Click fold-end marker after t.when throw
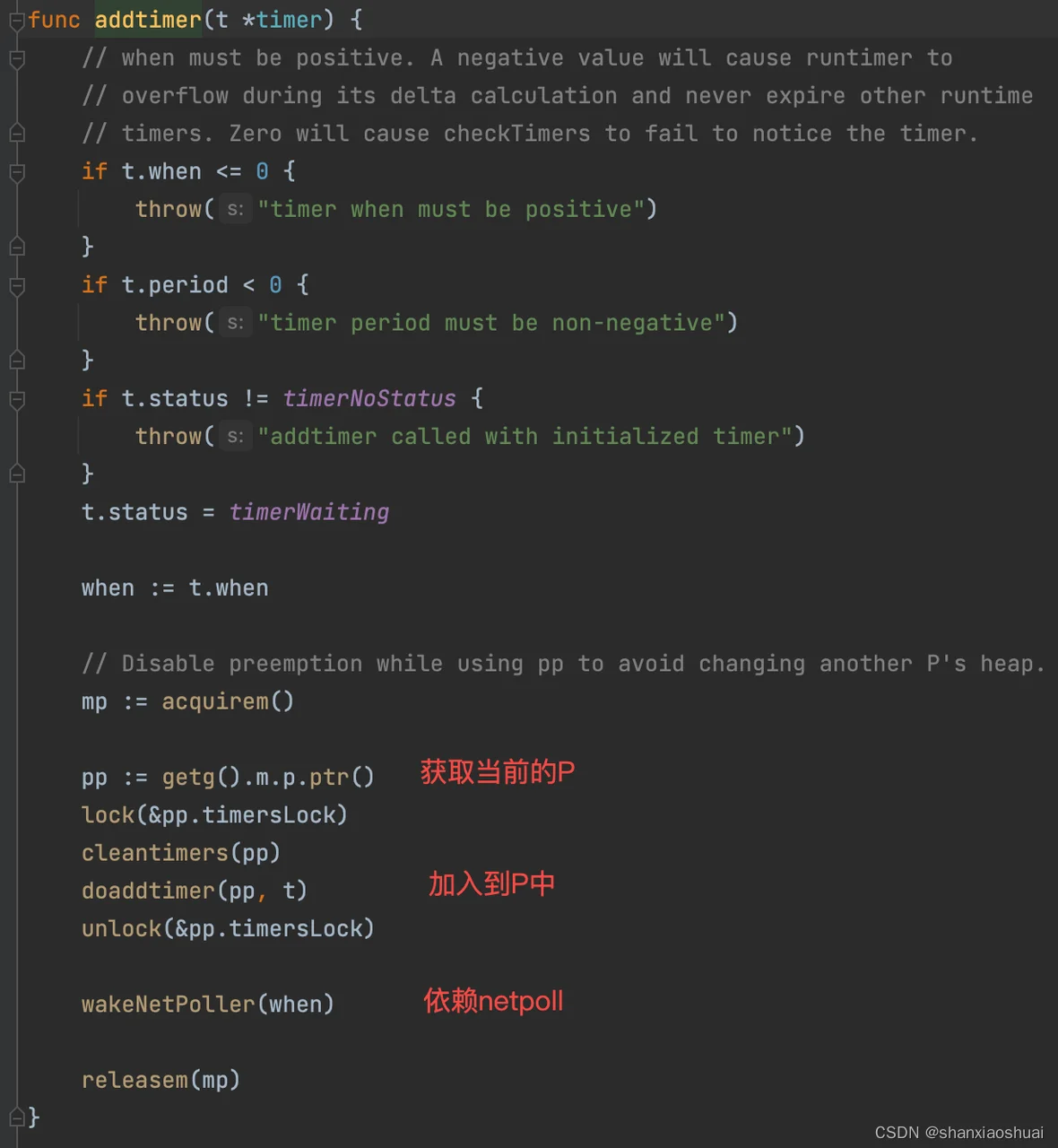Screen dimensions: 1058x1148 pos(16,247)
